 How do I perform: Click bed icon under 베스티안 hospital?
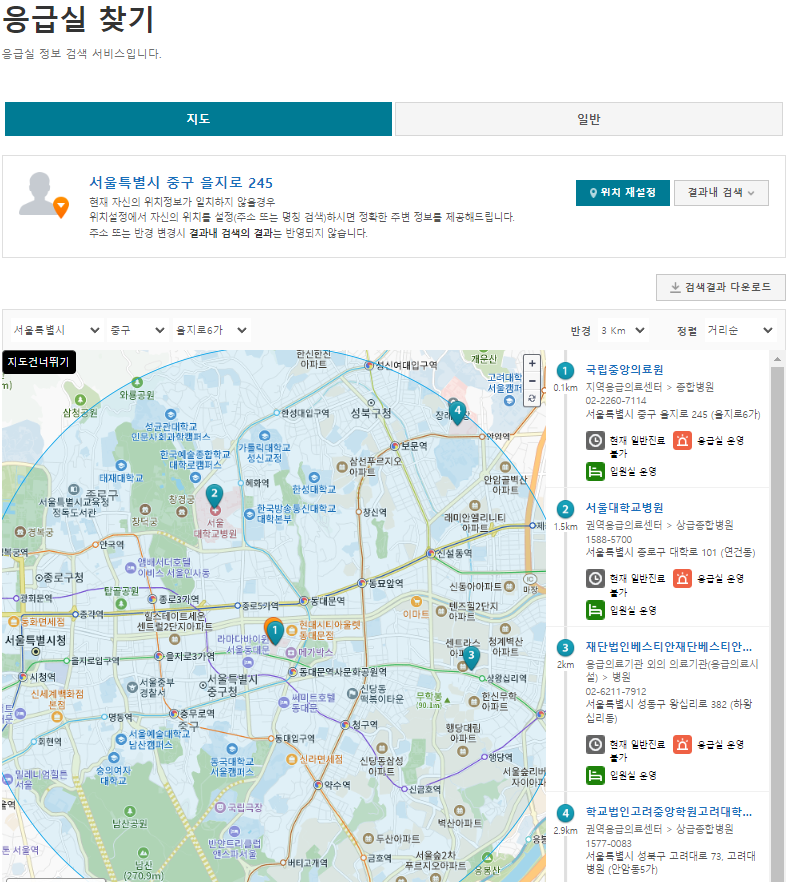tap(595, 775)
